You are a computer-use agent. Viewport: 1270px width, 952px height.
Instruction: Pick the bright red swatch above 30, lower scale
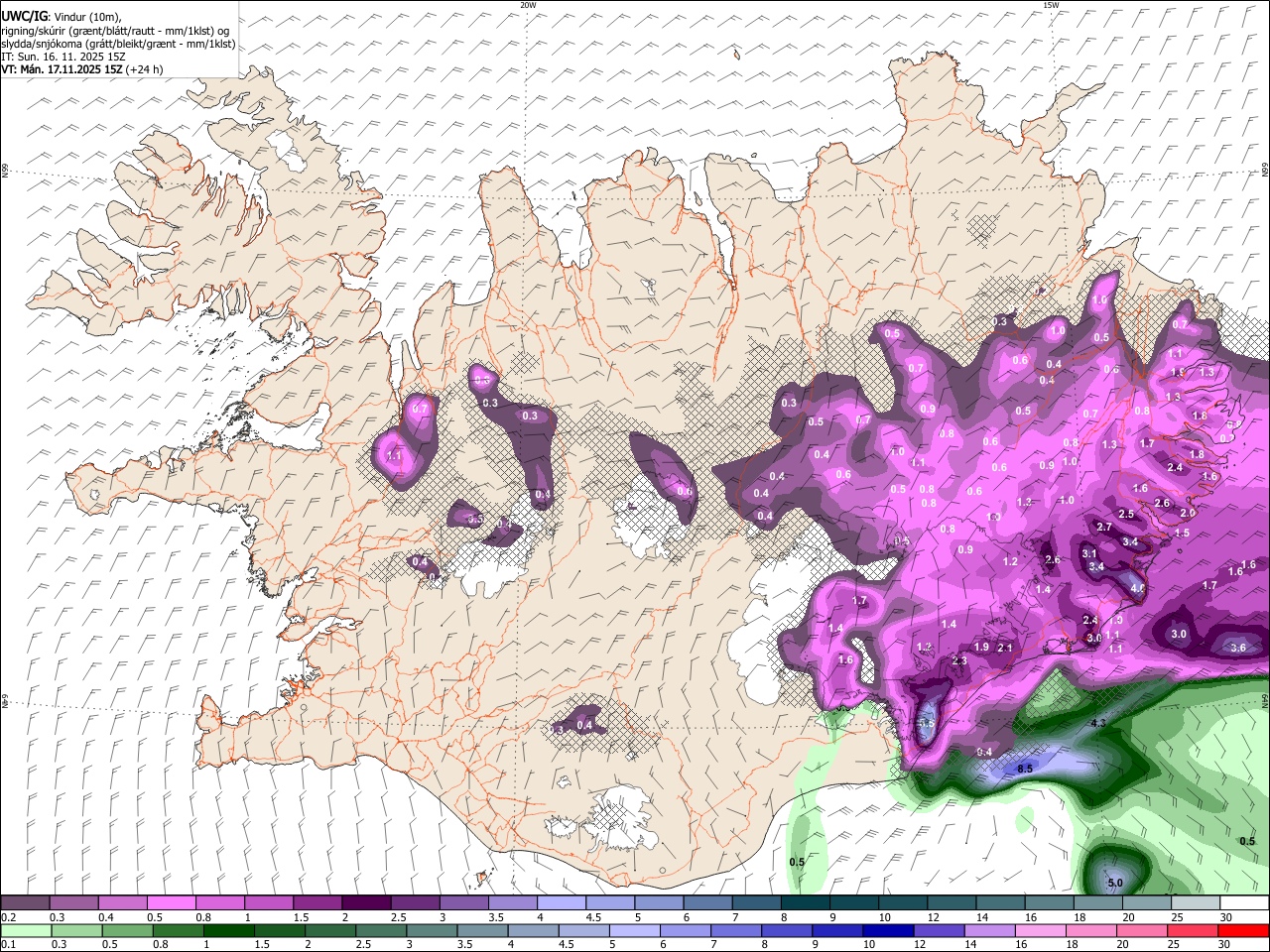1243,930
